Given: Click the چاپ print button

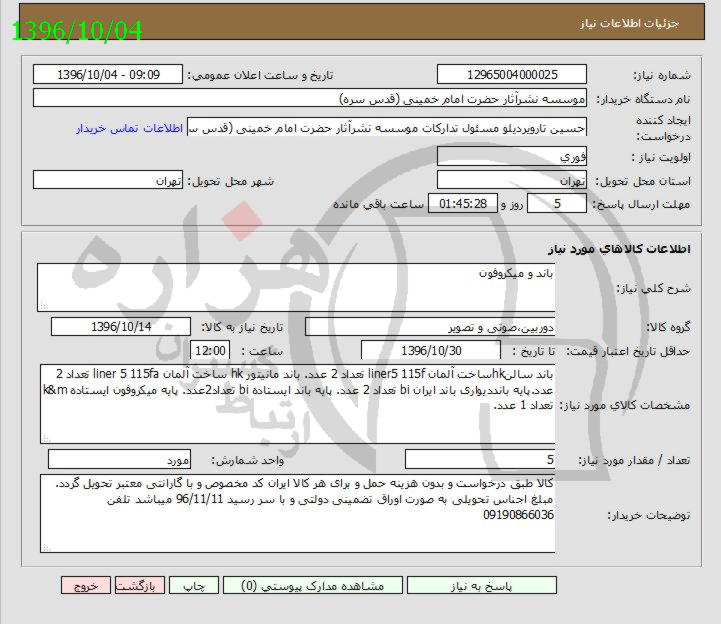Looking at the screenshot, I should pyautogui.click(x=194, y=585).
